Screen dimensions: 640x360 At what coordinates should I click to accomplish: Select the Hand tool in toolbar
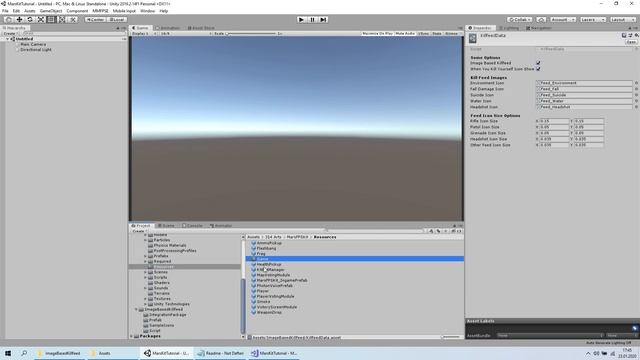pyautogui.click(x=8, y=19)
